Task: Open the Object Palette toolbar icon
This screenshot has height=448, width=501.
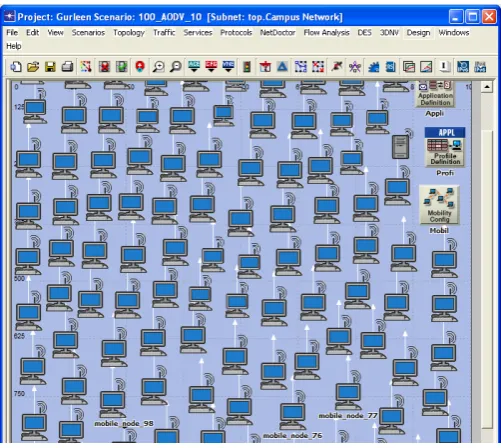Action: (86, 67)
